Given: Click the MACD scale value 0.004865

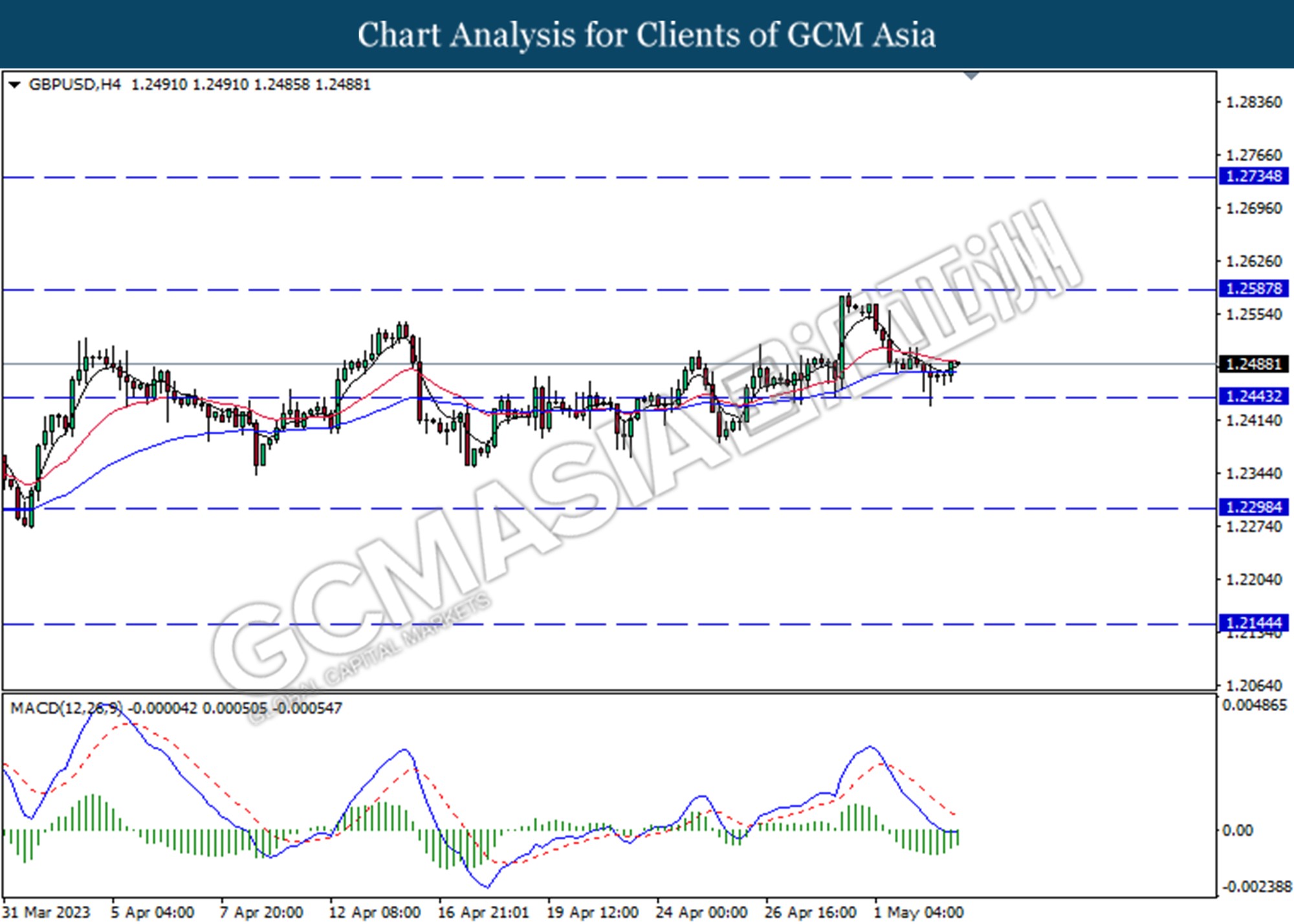Looking at the screenshot, I should coord(1255,705).
